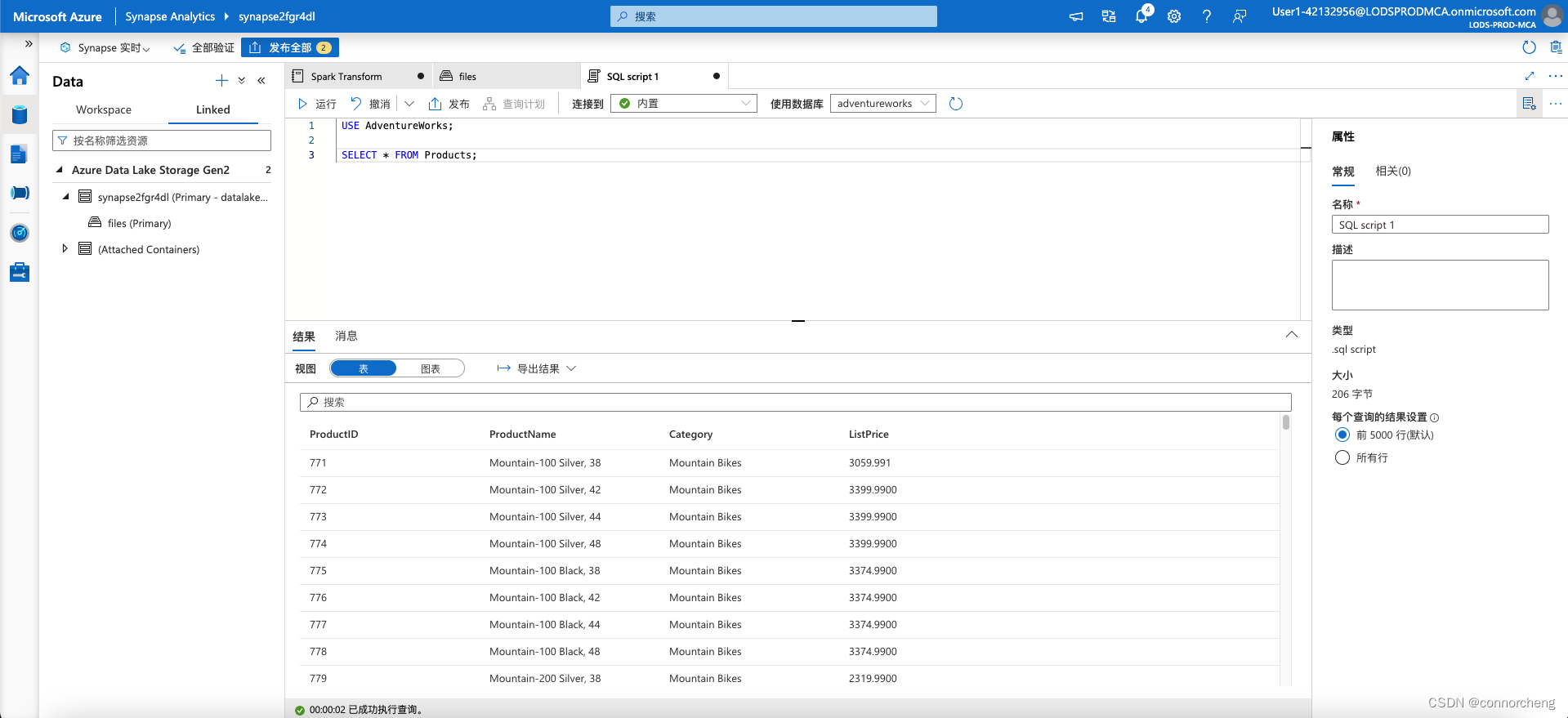1568x718 pixels.
Task: Open the tab bar ellipsis menu
Action: click(1556, 76)
